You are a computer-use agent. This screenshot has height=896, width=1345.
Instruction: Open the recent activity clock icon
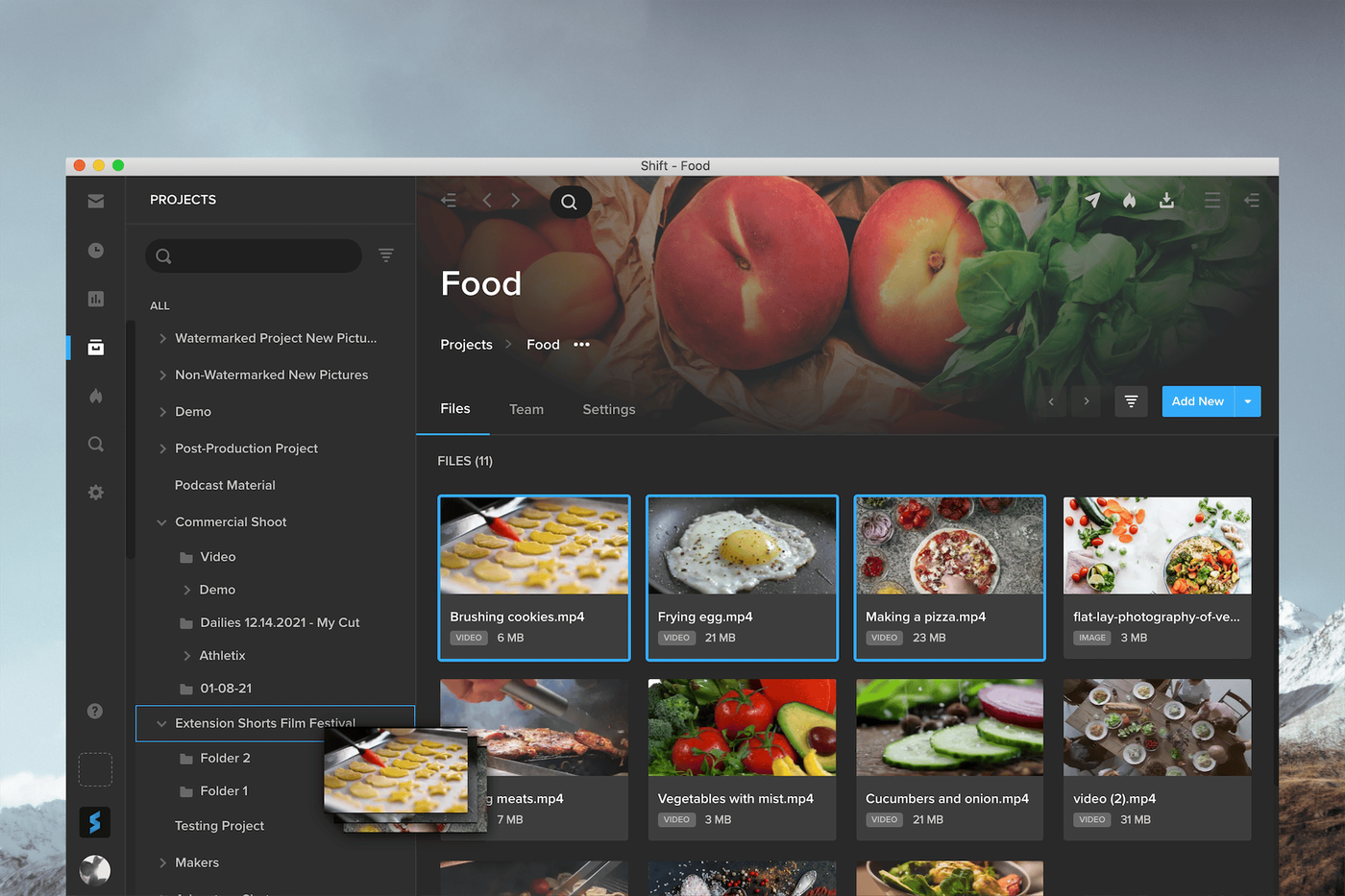point(95,250)
